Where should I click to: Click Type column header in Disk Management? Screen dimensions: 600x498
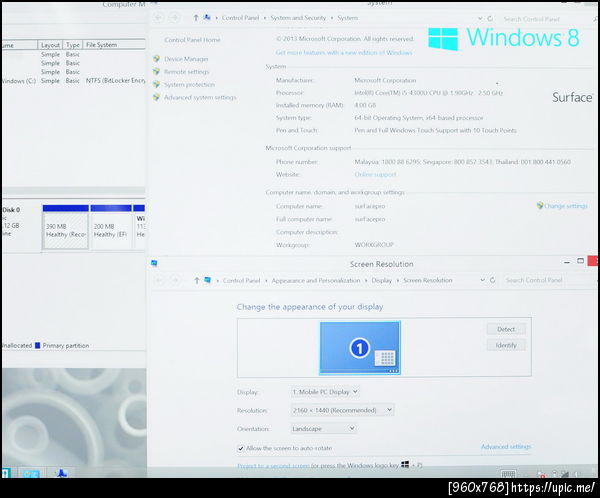click(x=73, y=45)
